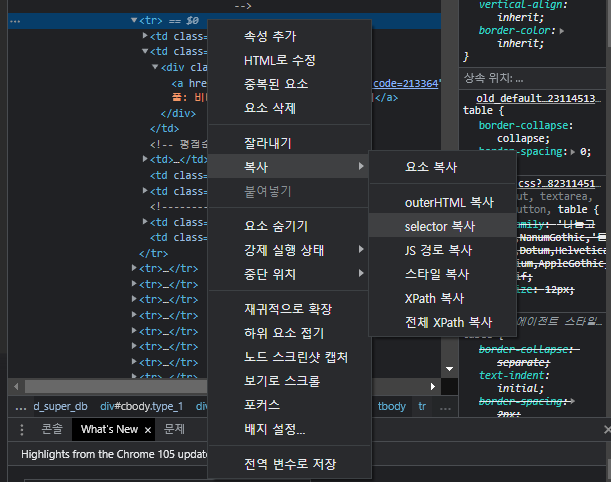This screenshot has height=482, width=611.
Task: Show hidden breadcrumbs via right ellipsis
Action: click(x=445, y=408)
